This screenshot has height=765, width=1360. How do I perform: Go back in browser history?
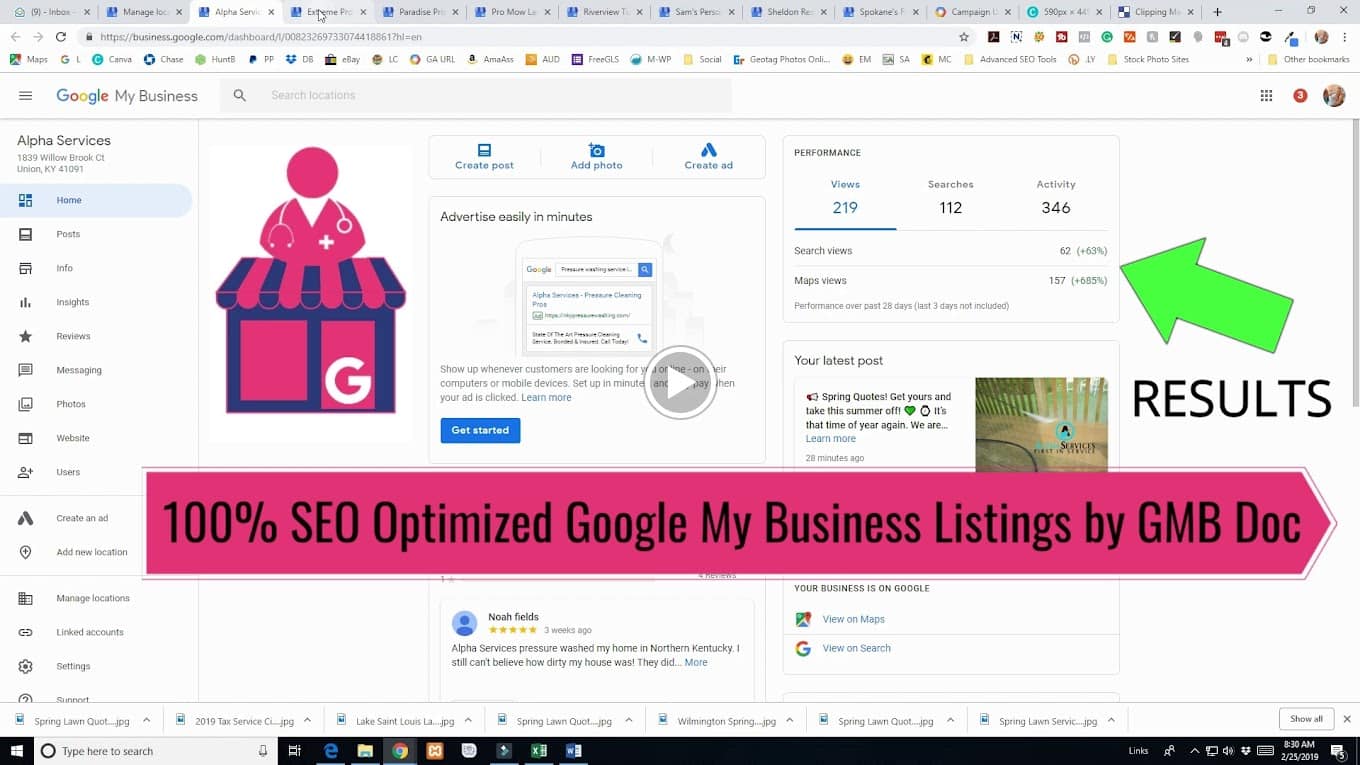coord(15,37)
